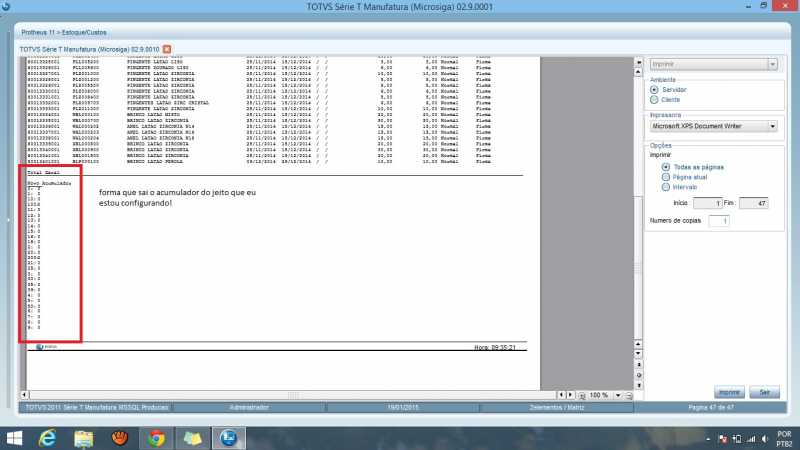Click the POR PTB2 language indicator
This screenshot has width=800, height=450.
784,439
